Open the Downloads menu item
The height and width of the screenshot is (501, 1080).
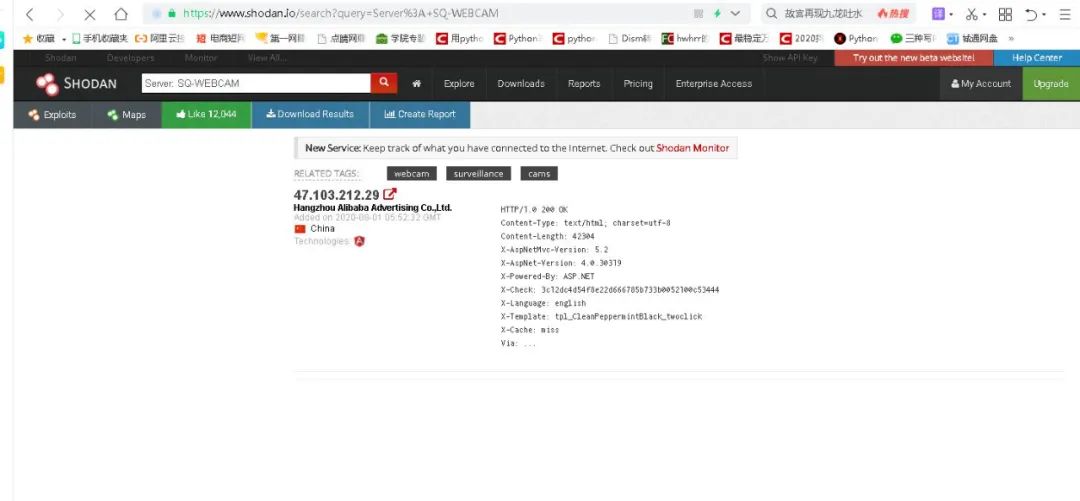[x=521, y=83]
